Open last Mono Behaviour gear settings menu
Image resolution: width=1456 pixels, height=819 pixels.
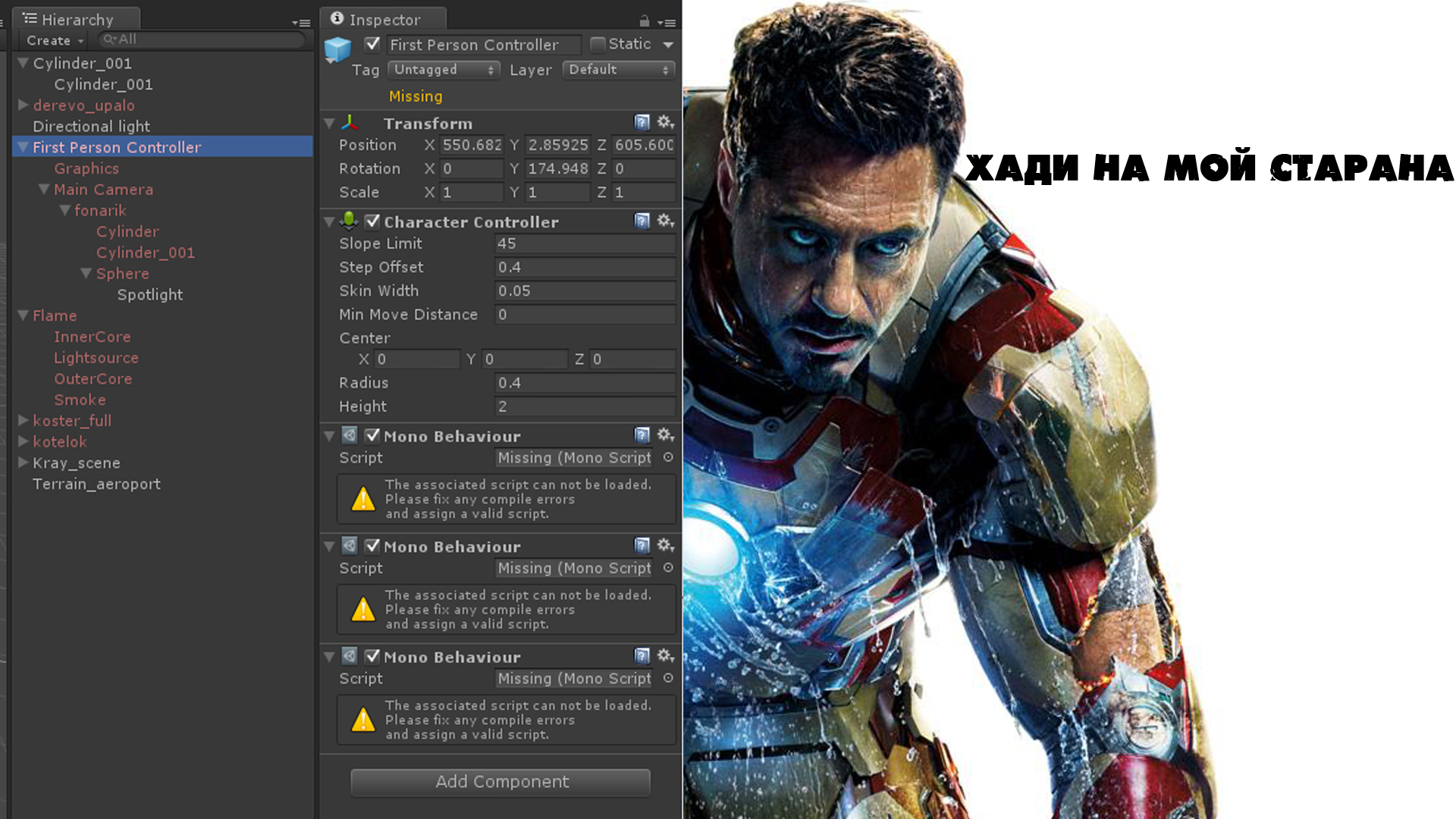[665, 656]
